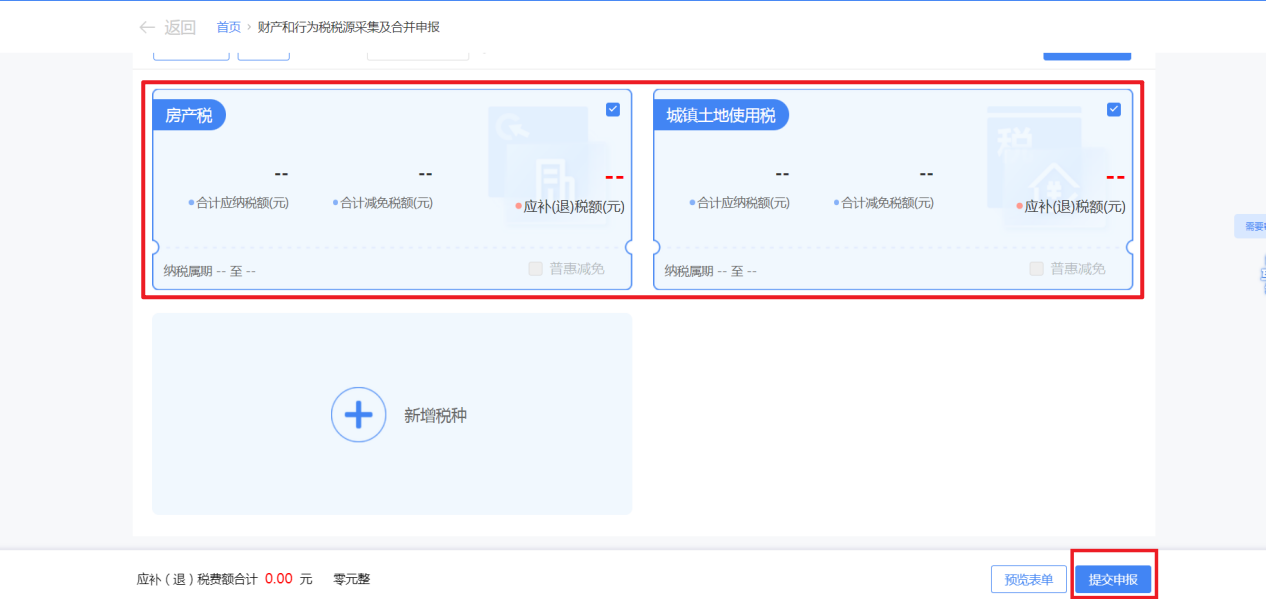Toggle 普惠减免 checkbox in 房产税 card
Screen dimensions: 1266x599
point(536,269)
